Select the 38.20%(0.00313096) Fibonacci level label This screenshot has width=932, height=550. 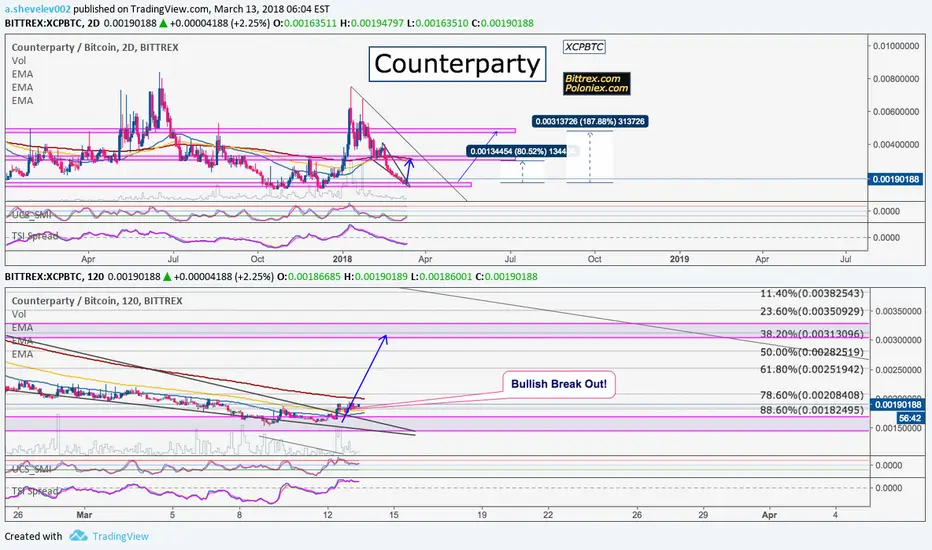pos(812,334)
